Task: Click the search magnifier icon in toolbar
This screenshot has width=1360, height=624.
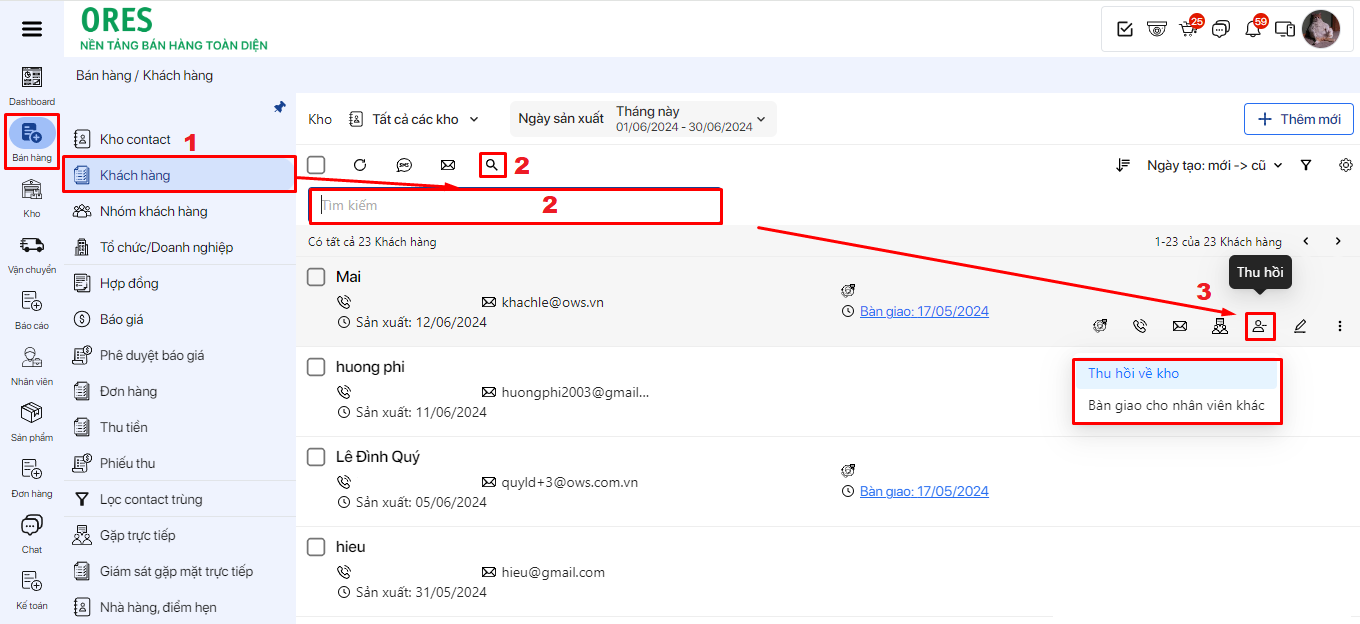Action: tap(491, 165)
